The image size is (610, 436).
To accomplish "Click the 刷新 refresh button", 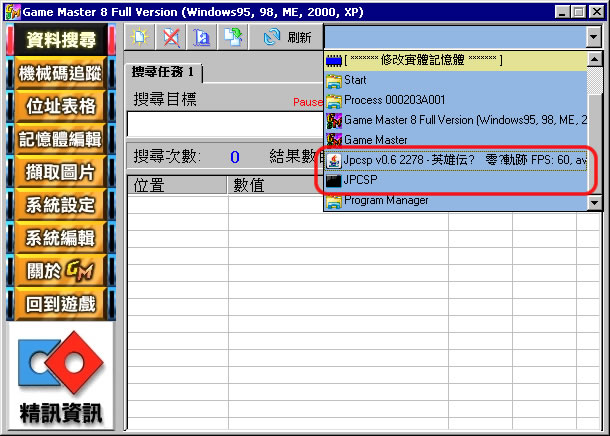I will 287,37.
